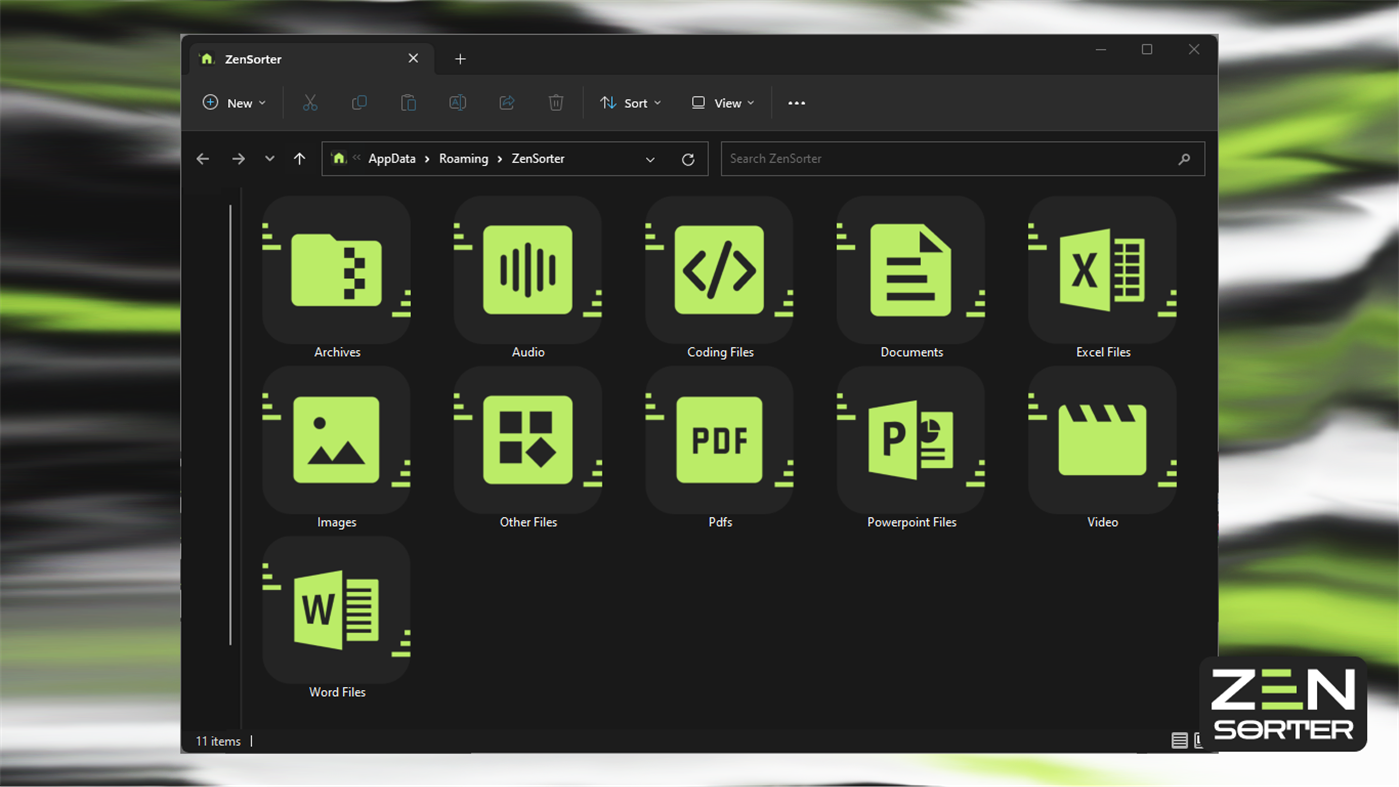Switch to large icons layout in status bar
1399x787 pixels.
(x=1200, y=740)
